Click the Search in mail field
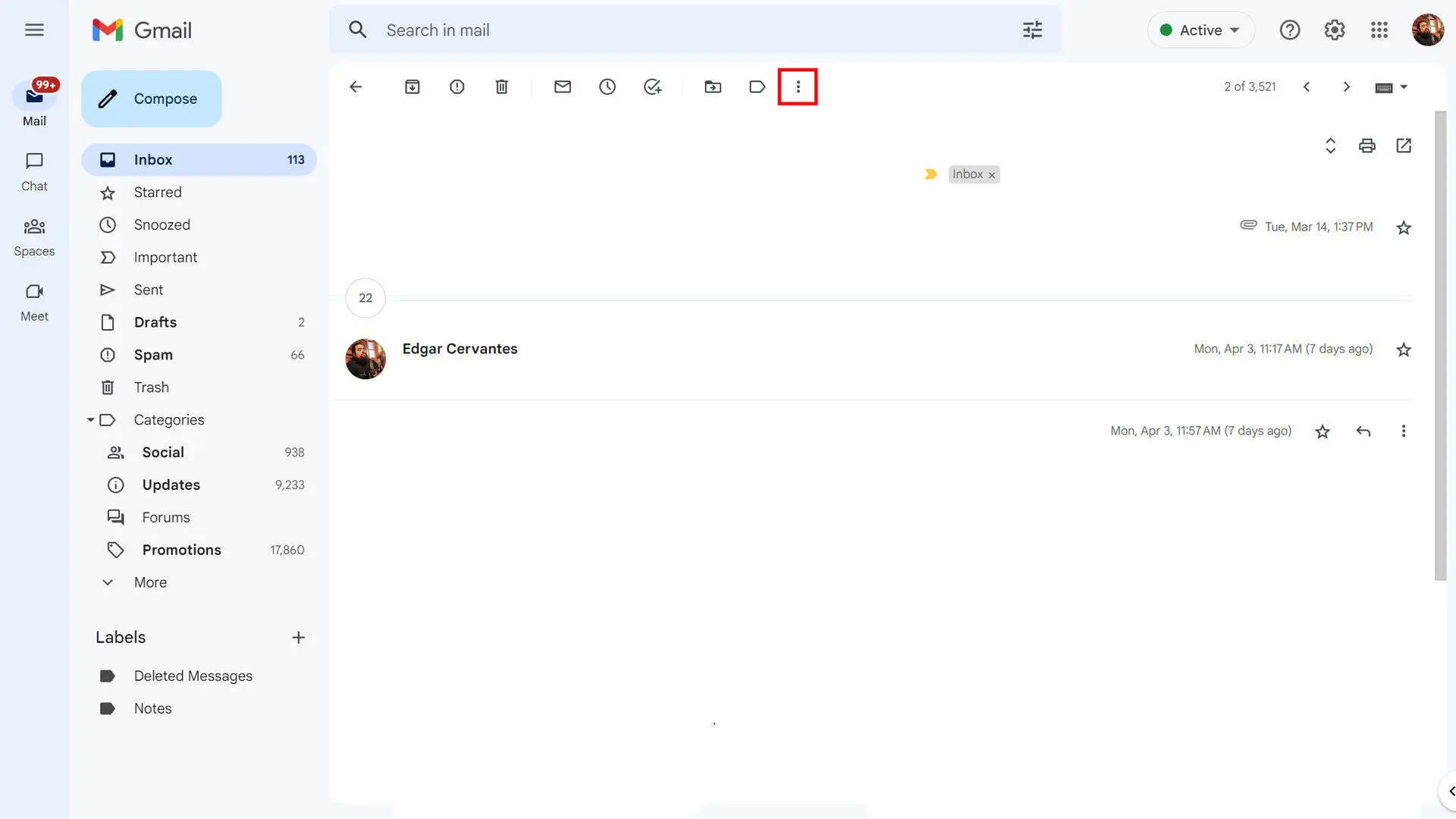 (695, 30)
